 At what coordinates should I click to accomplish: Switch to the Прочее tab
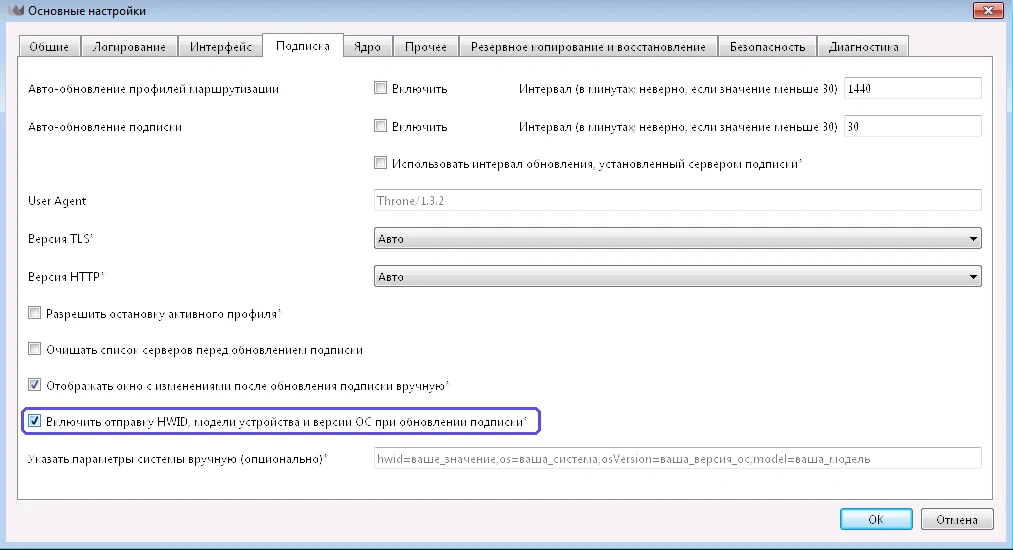(426, 47)
